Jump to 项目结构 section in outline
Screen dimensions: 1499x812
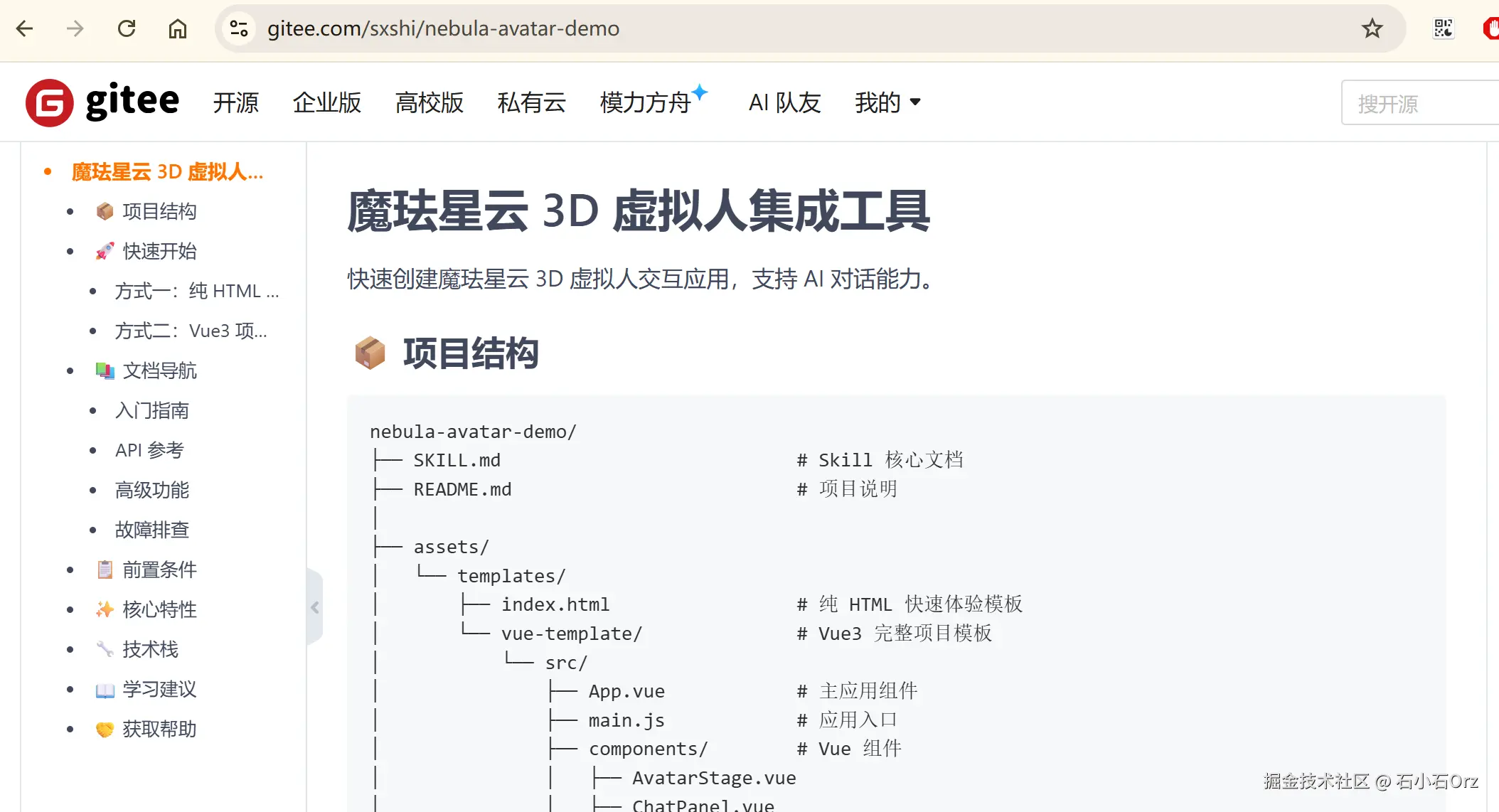tap(159, 211)
